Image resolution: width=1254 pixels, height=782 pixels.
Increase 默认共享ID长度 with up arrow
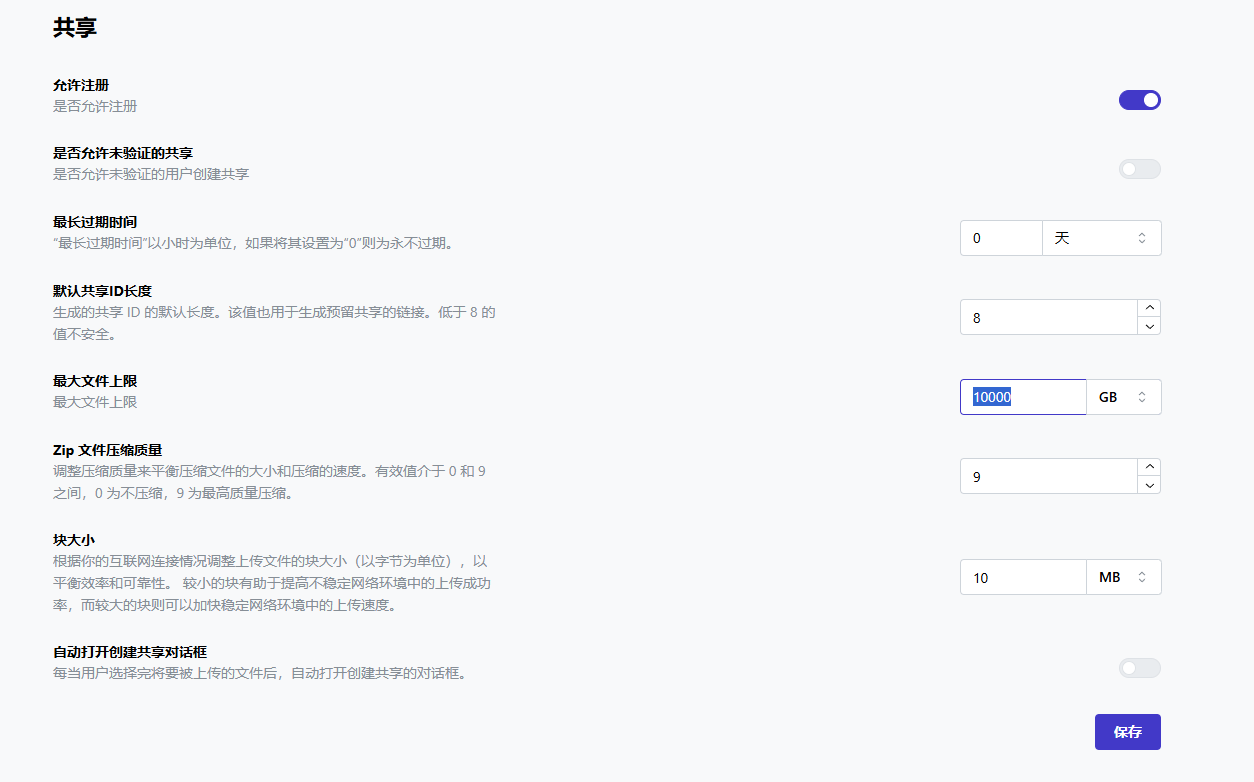click(1150, 308)
